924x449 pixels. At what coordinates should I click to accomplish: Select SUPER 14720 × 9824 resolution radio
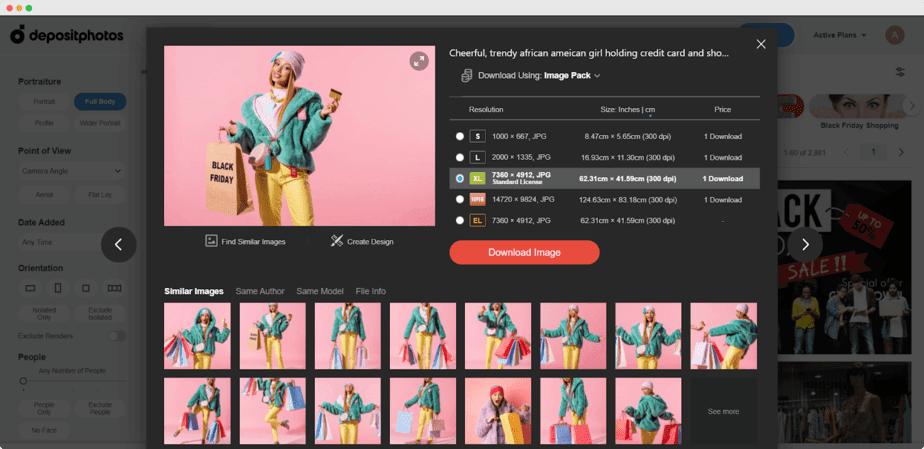(x=460, y=199)
